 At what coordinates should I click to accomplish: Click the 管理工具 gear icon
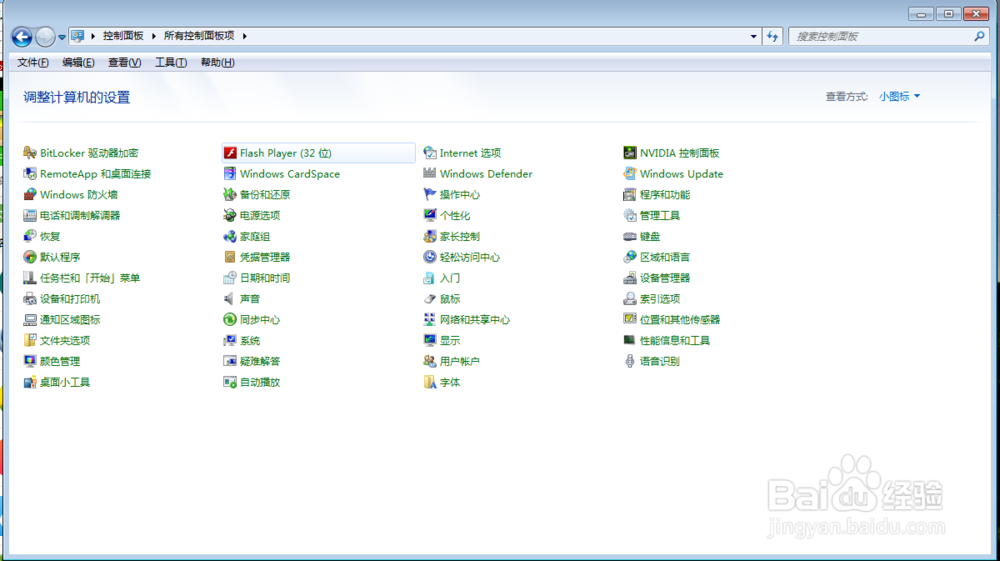(629, 215)
